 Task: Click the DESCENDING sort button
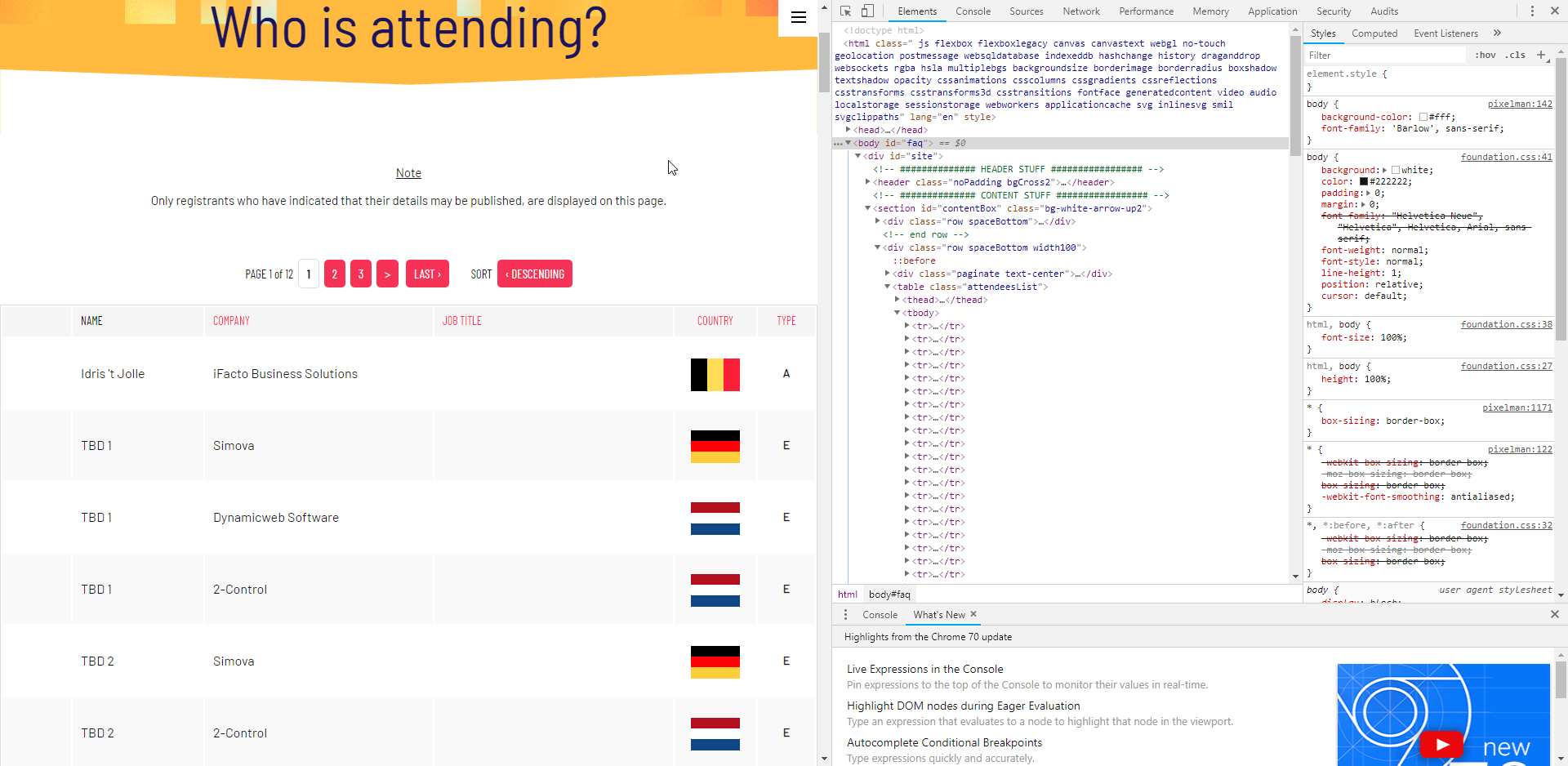click(535, 274)
